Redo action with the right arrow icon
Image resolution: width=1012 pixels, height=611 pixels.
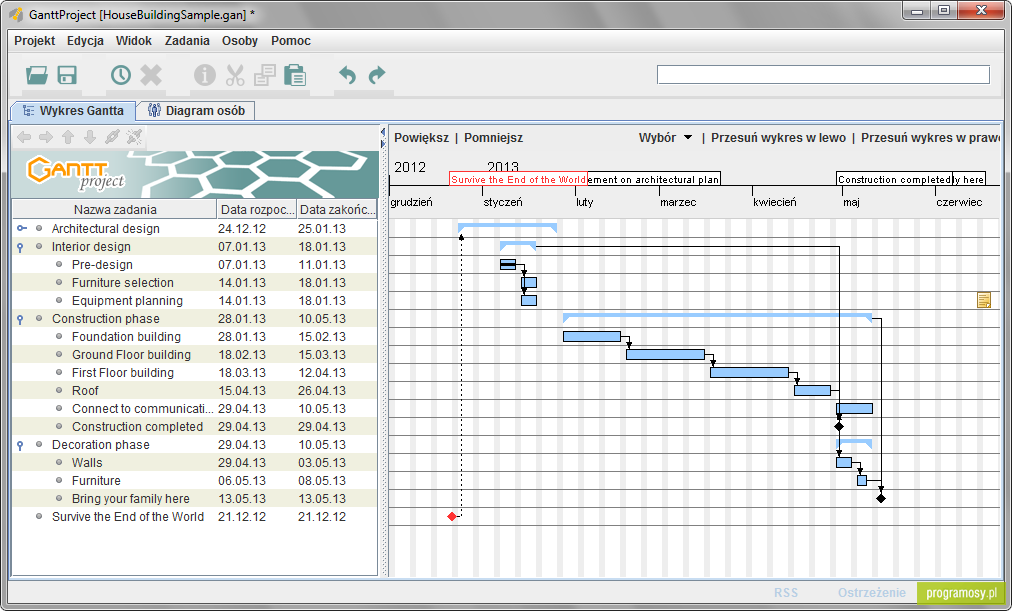point(377,75)
